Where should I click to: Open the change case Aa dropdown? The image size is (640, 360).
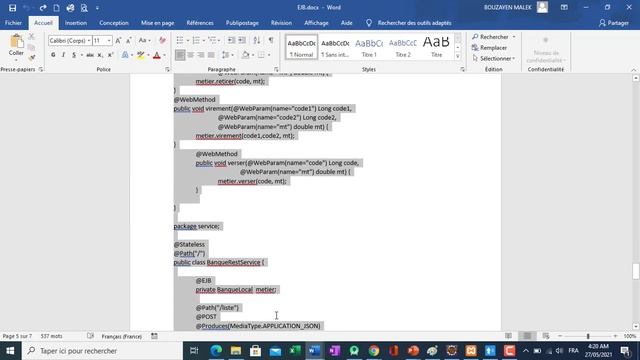[144, 40]
